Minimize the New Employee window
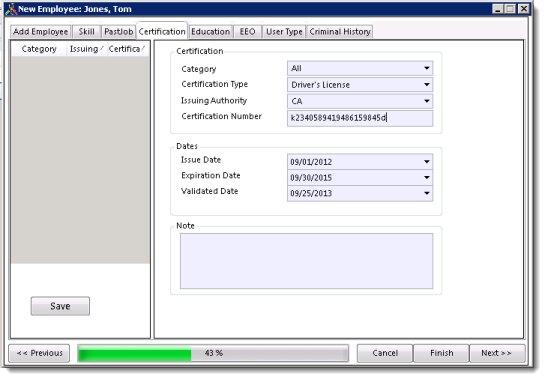 pos(498,9)
